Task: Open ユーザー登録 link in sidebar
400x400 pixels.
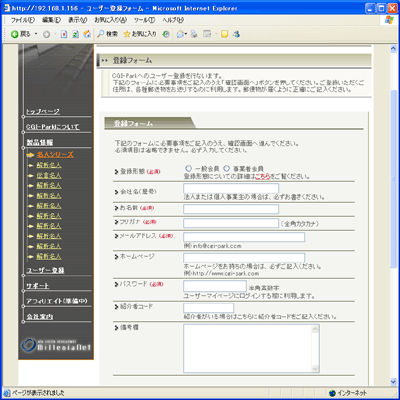Action: [x=45, y=270]
